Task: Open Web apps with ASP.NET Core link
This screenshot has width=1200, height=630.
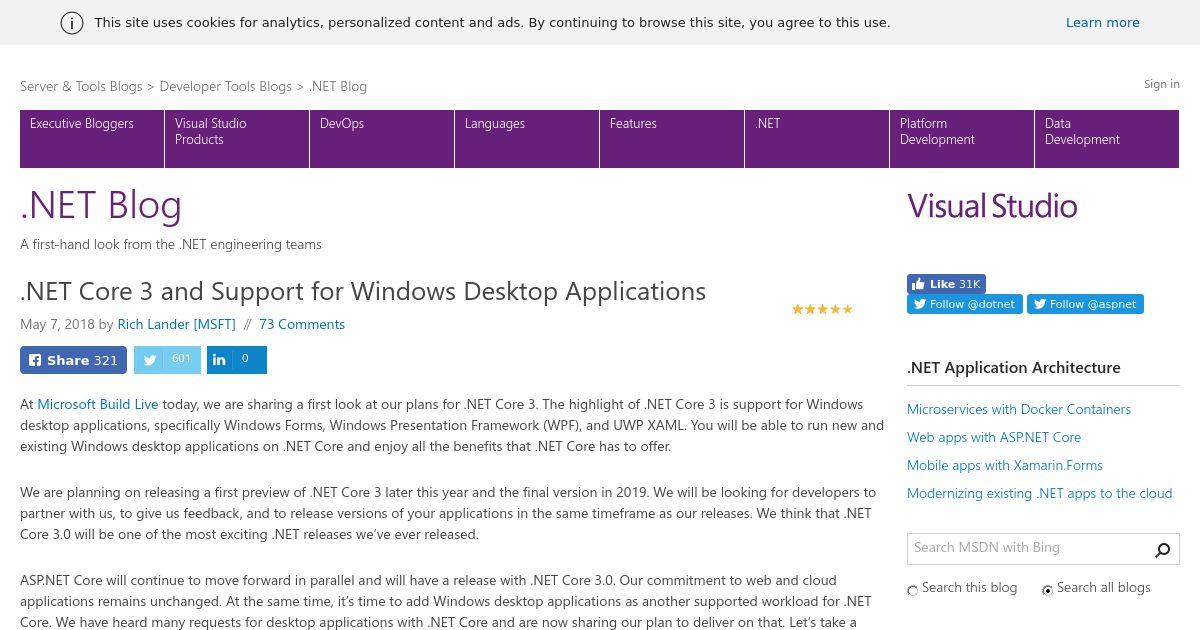Action: tap(994, 437)
